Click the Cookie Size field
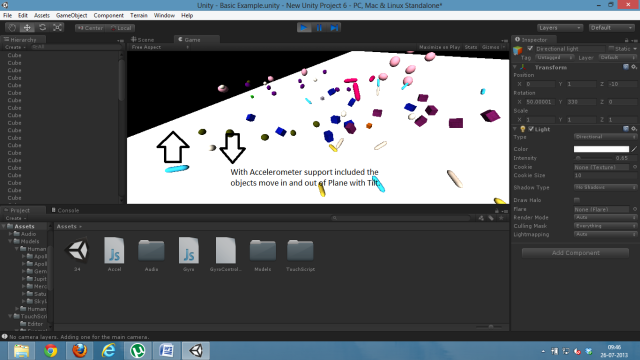 coord(605,175)
